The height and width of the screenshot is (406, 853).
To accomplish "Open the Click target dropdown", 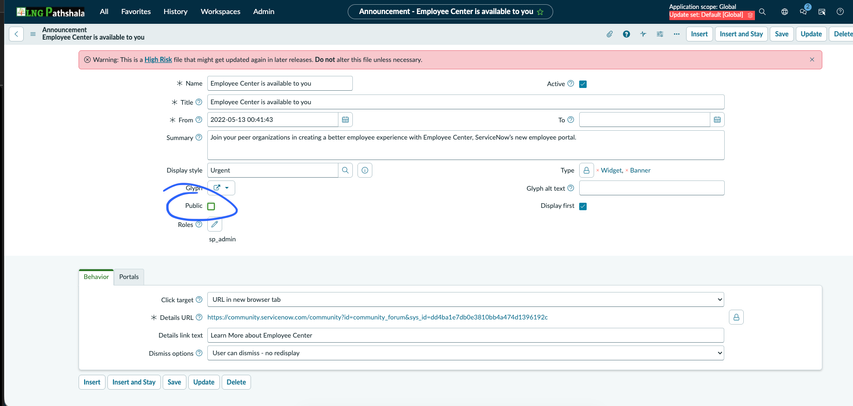I will click(x=466, y=299).
